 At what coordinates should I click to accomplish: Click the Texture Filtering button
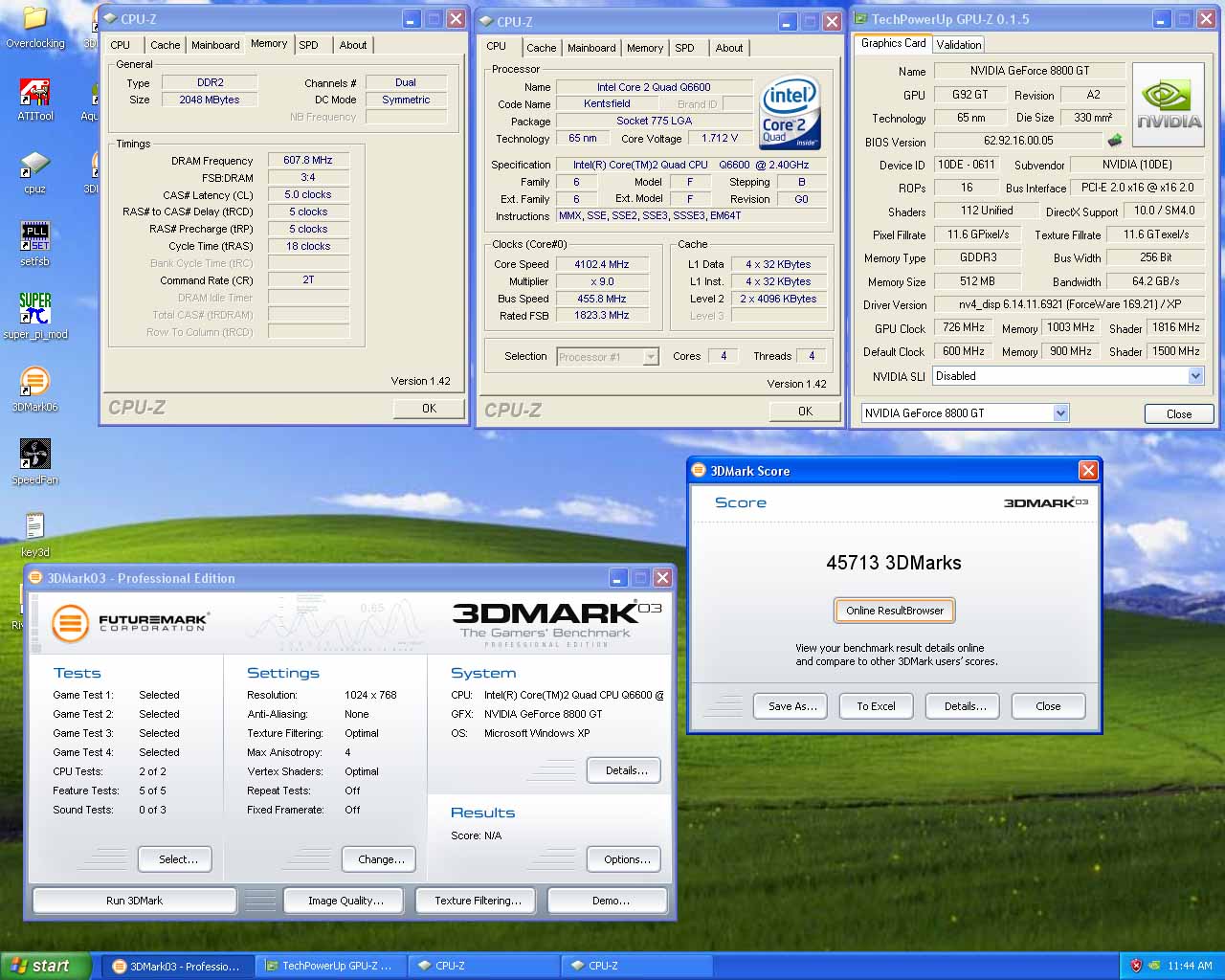click(478, 901)
